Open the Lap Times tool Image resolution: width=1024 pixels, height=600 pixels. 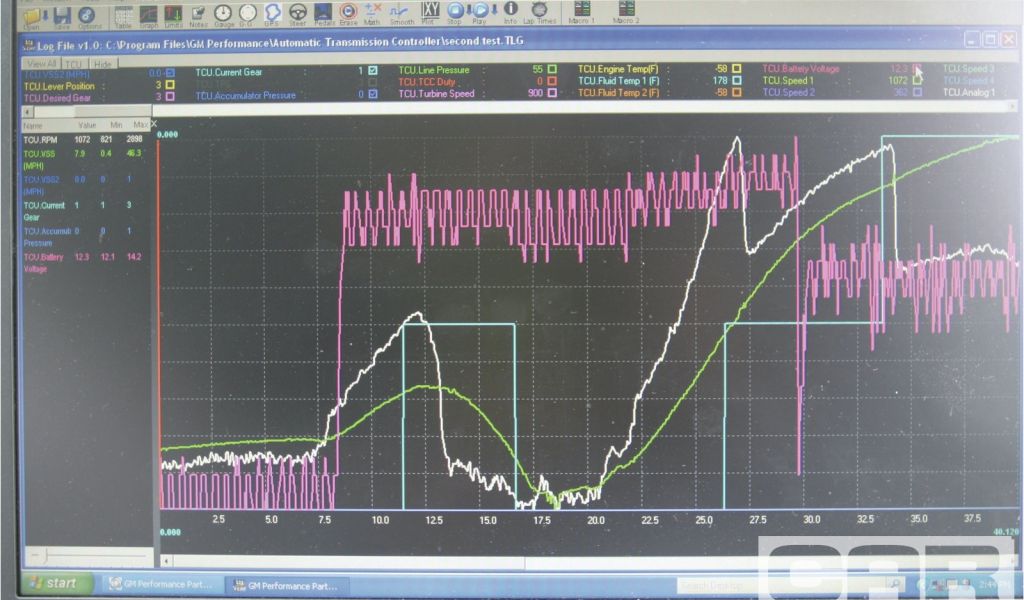pos(539,13)
